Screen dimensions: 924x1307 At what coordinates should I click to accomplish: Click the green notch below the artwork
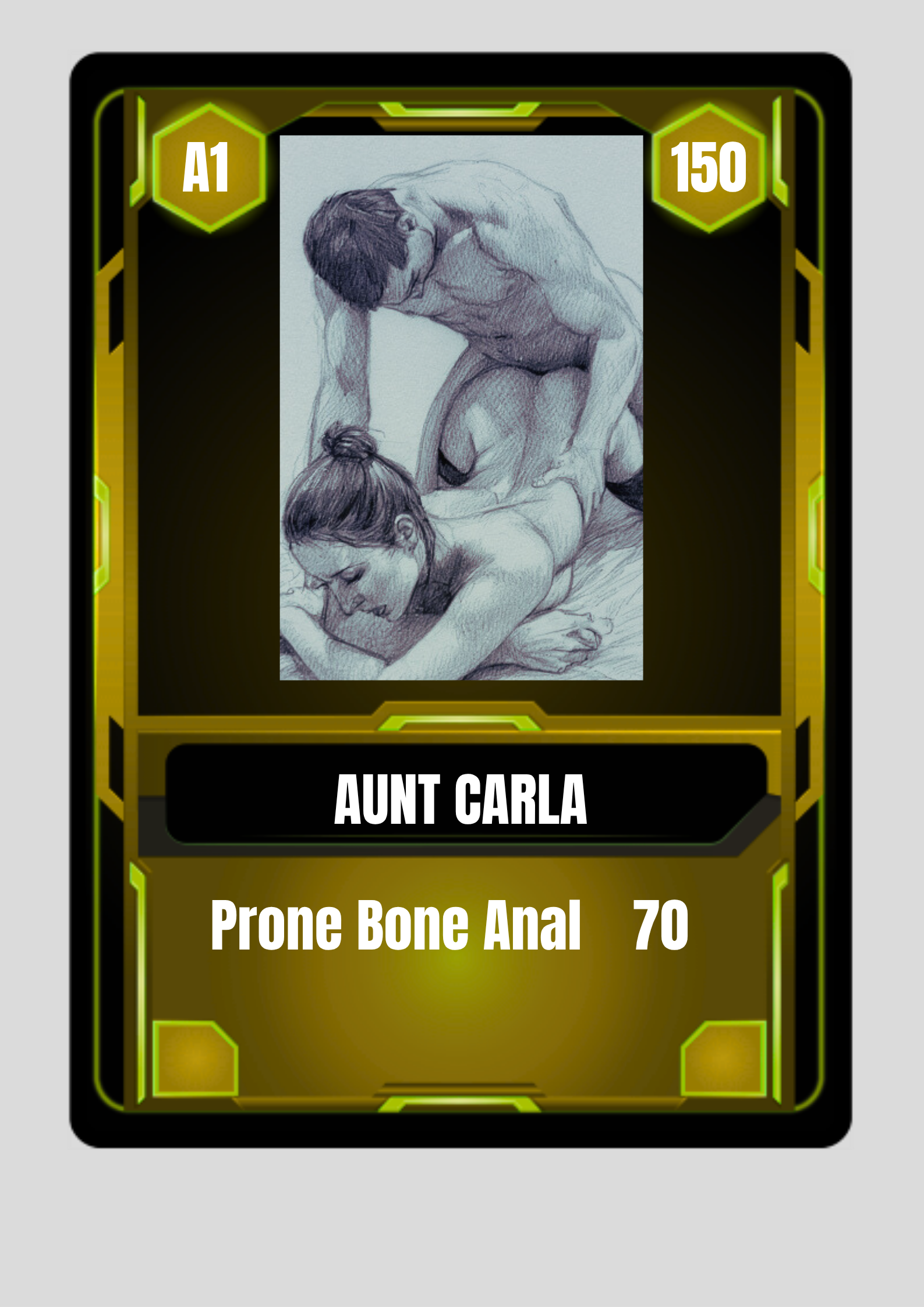pos(459,724)
